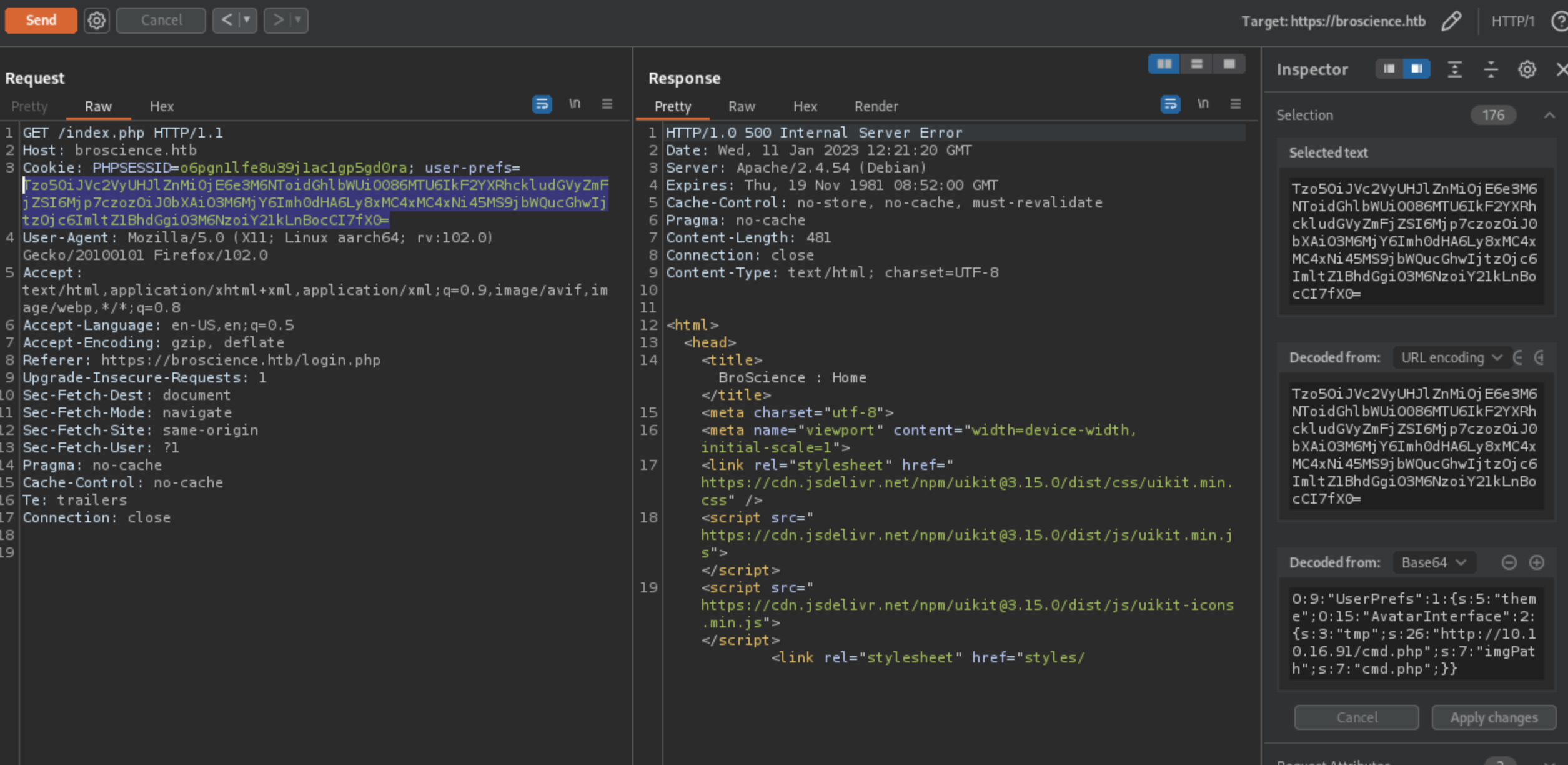
Task: Click the Repeater request settings gear icon
Action: [96, 21]
